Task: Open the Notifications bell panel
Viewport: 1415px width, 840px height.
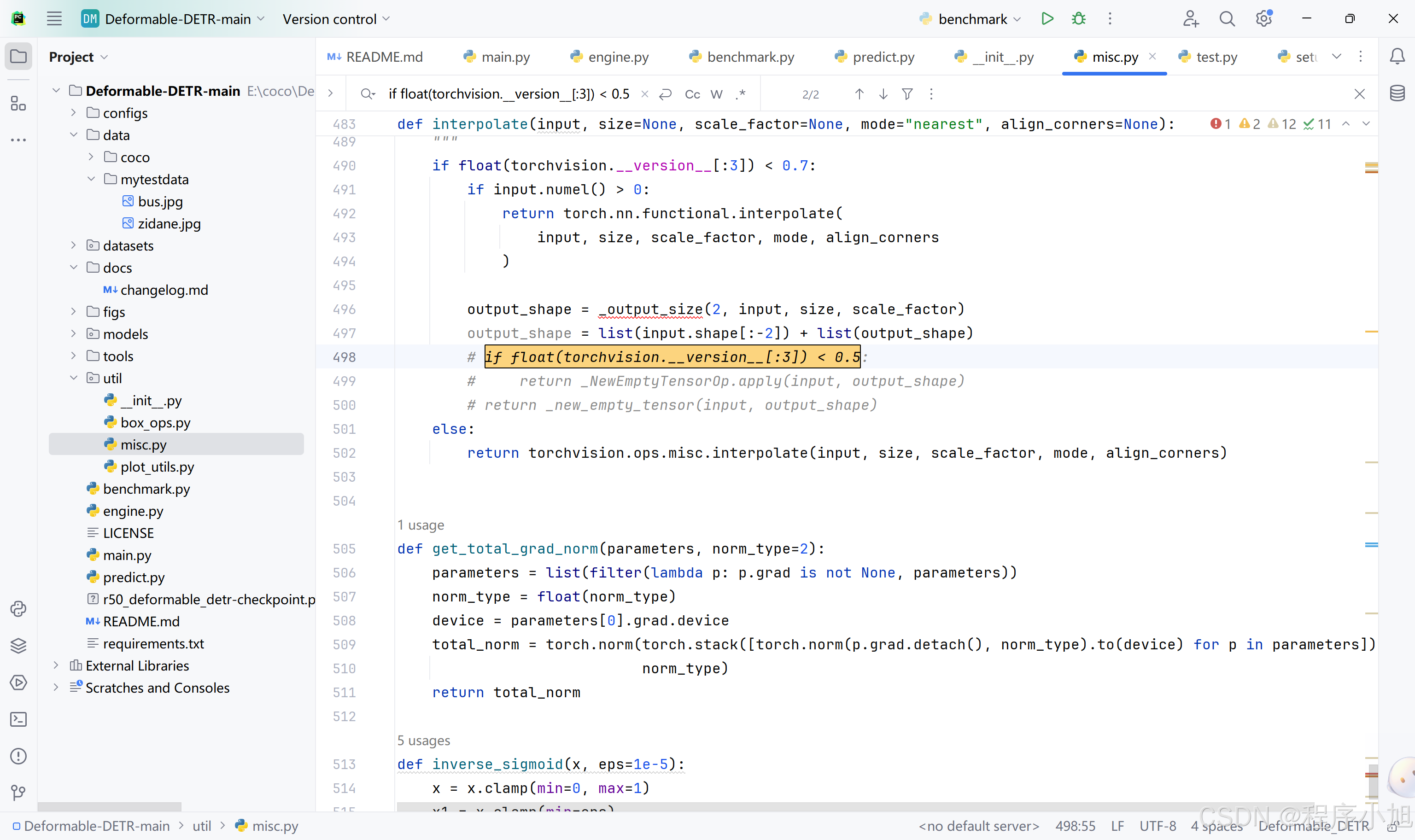Action: (x=1397, y=57)
